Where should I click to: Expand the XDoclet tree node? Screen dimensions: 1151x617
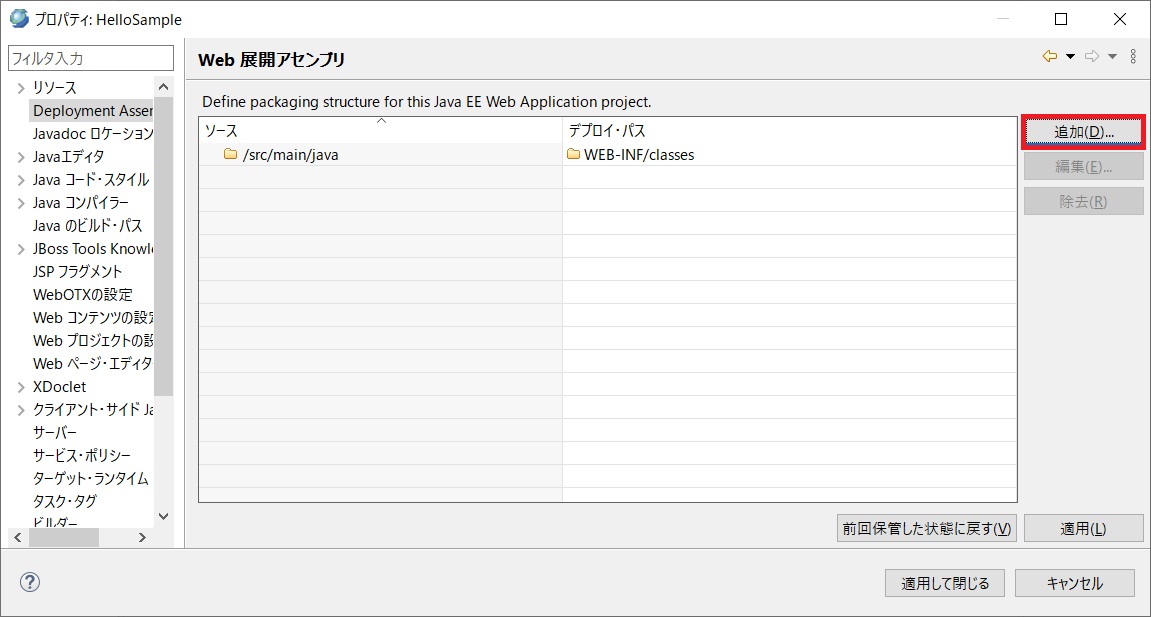(x=21, y=387)
